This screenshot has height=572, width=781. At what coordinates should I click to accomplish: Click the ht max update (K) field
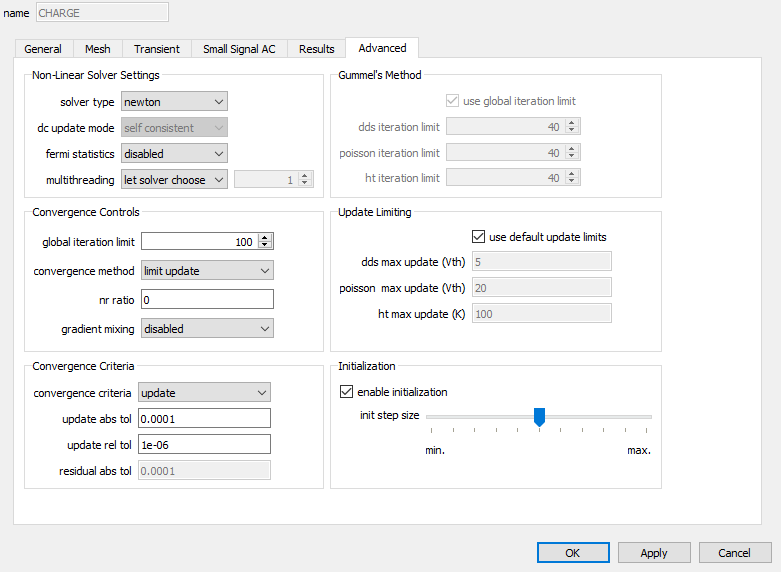pyautogui.click(x=541, y=313)
